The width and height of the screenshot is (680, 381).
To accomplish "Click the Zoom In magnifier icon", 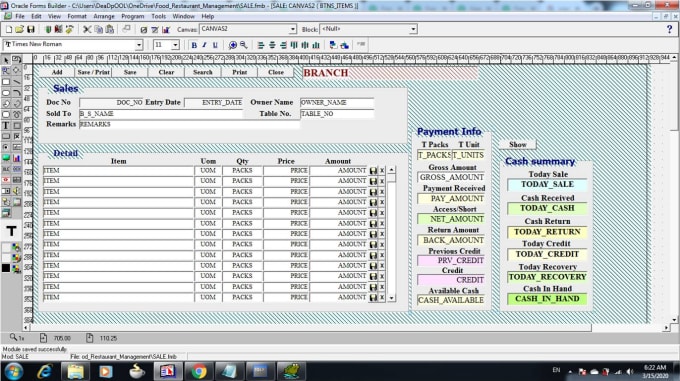I will click(233, 45).
